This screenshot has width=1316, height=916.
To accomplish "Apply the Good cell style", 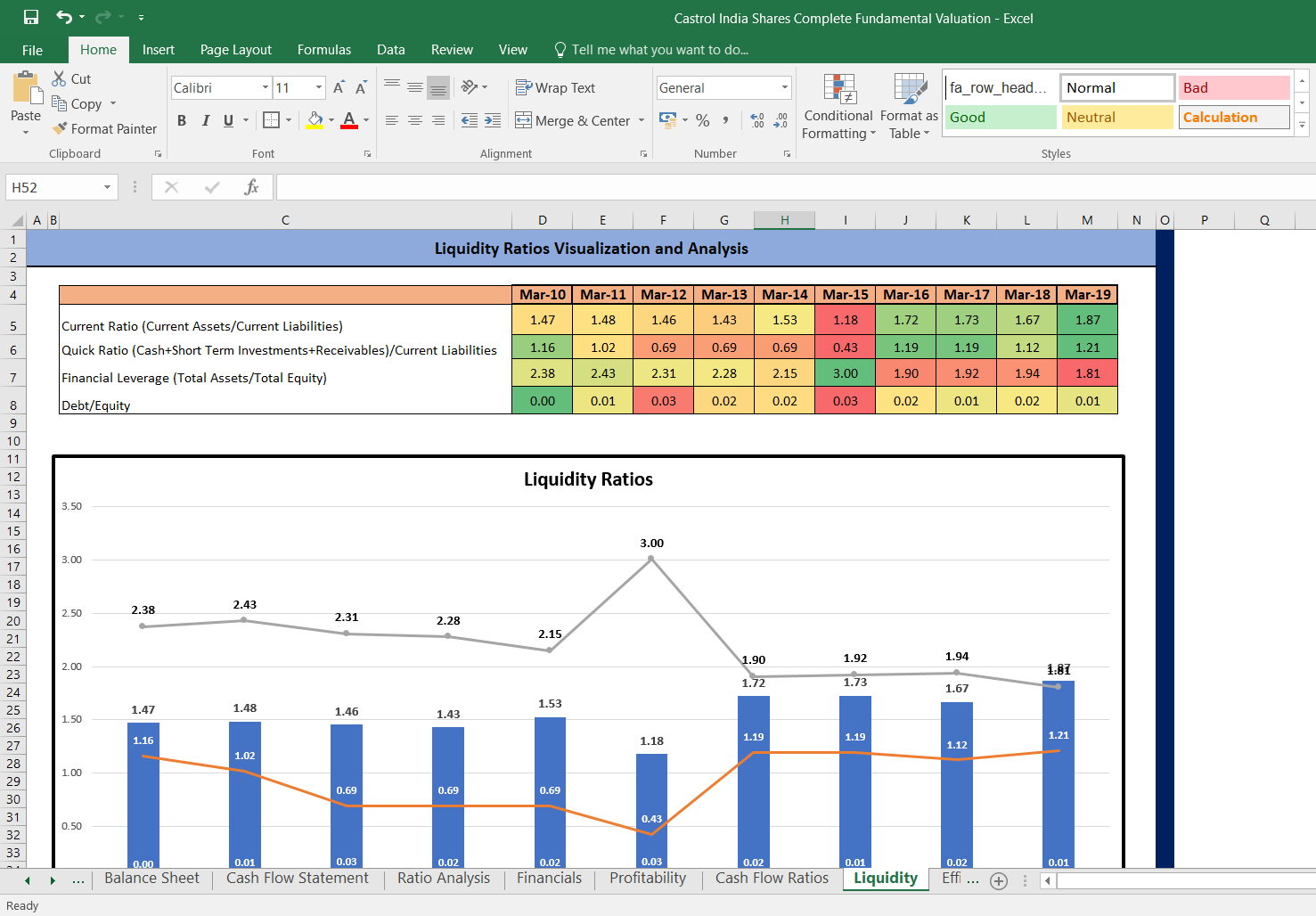I will [1001, 117].
